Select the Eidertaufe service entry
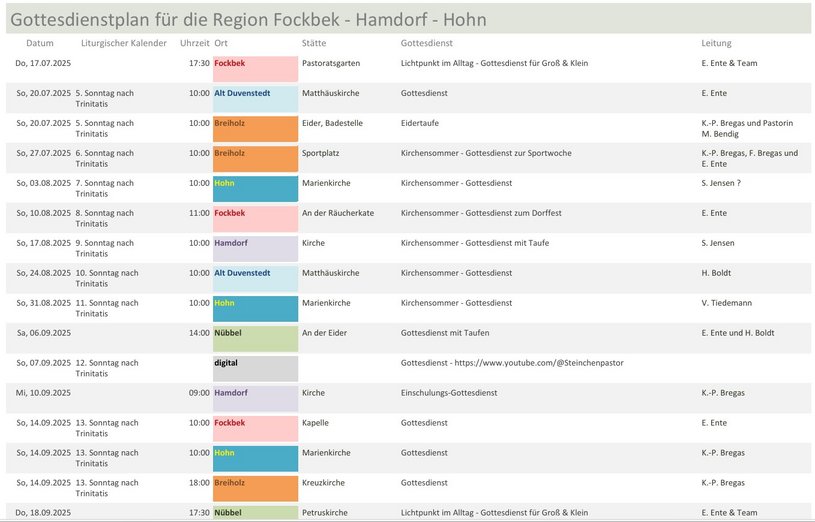 tap(419, 123)
